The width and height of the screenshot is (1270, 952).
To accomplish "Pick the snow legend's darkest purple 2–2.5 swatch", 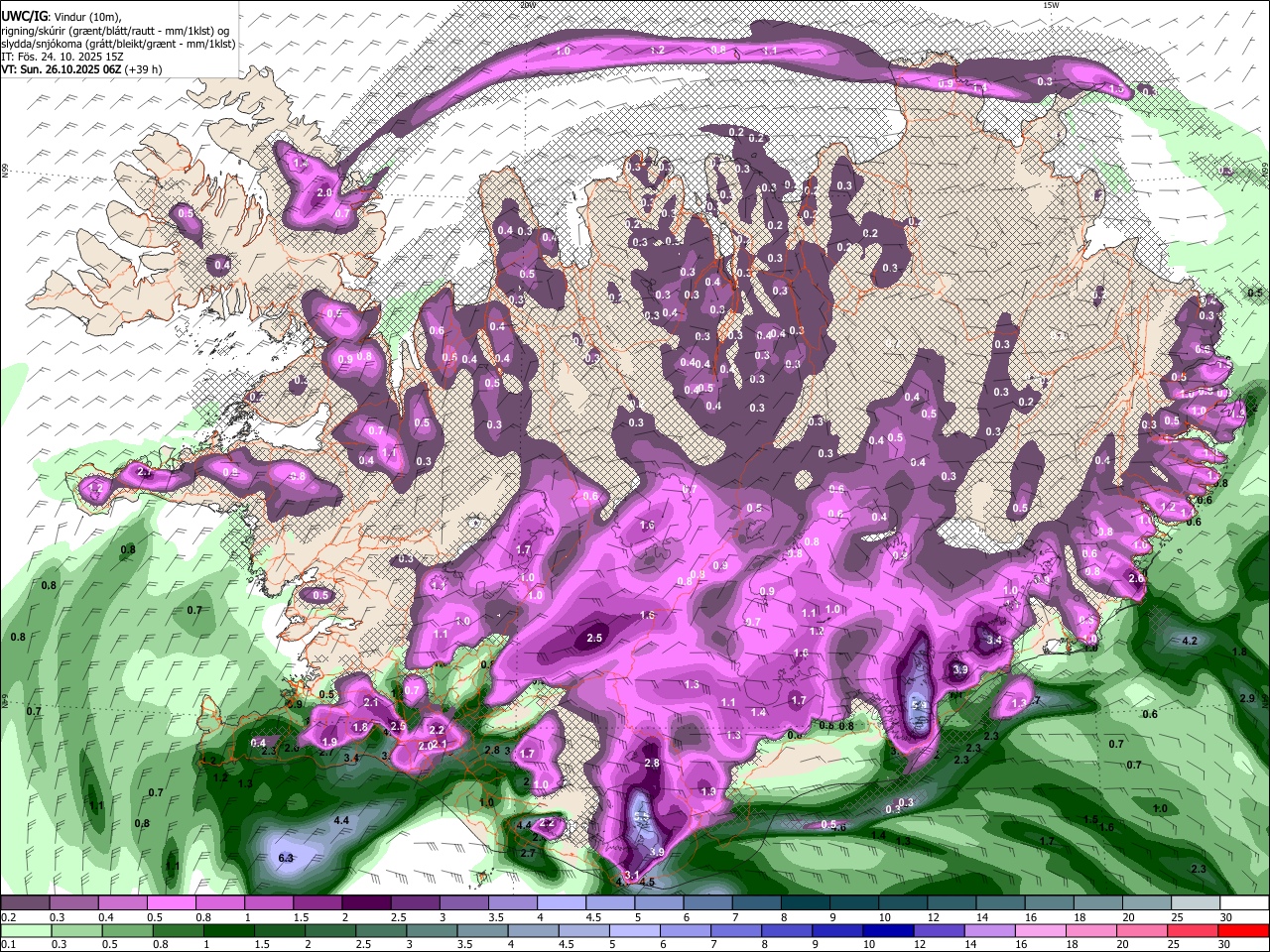I will [365, 903].
